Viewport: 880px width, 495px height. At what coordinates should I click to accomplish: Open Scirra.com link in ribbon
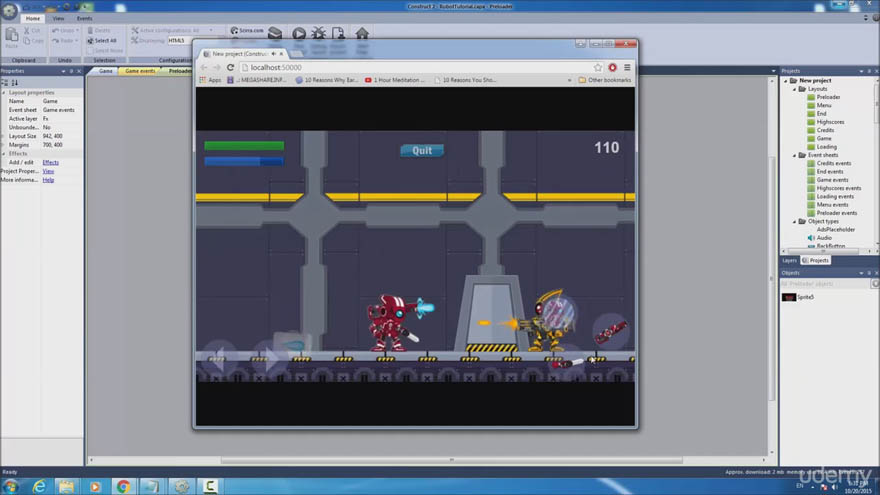[247, 30]
